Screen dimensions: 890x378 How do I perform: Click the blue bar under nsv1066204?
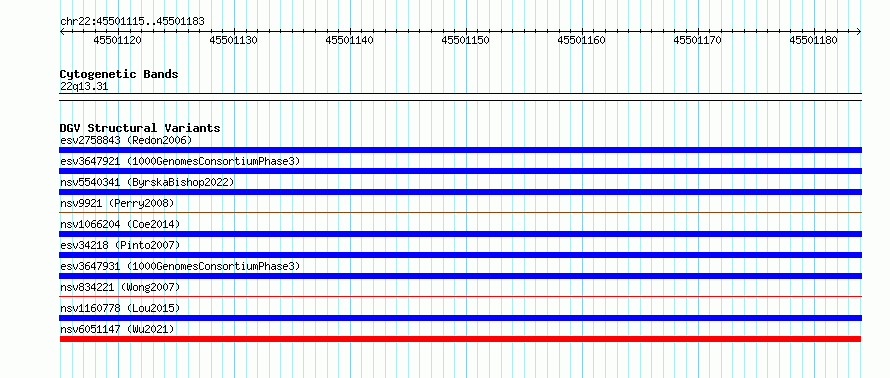(x=460, y=234)
